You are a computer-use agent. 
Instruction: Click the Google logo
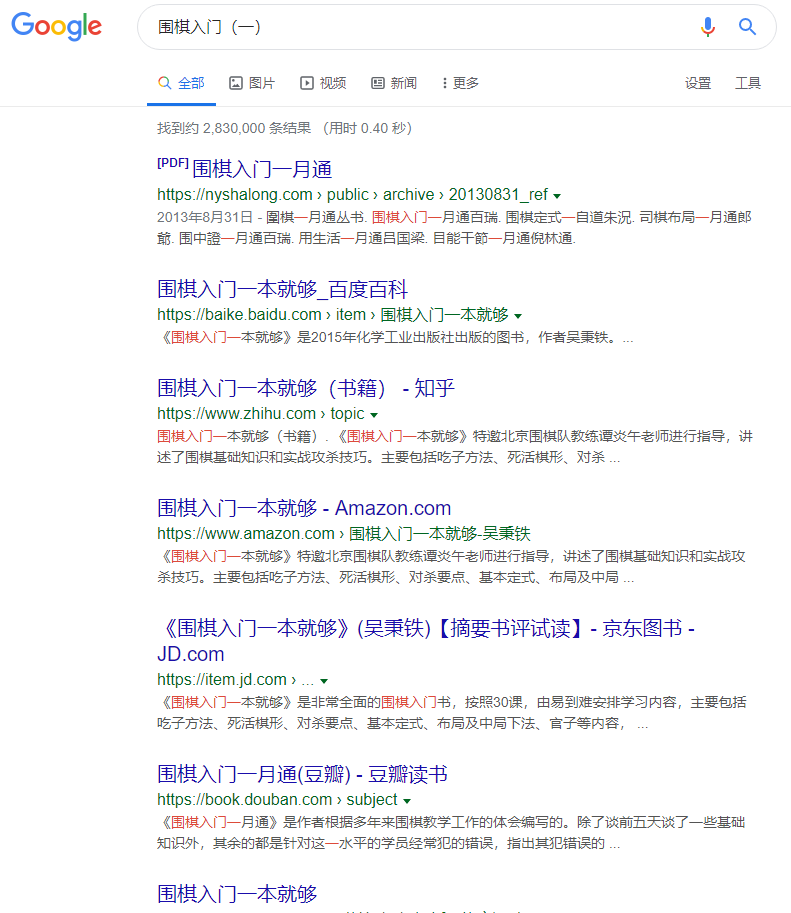point(57,27)
